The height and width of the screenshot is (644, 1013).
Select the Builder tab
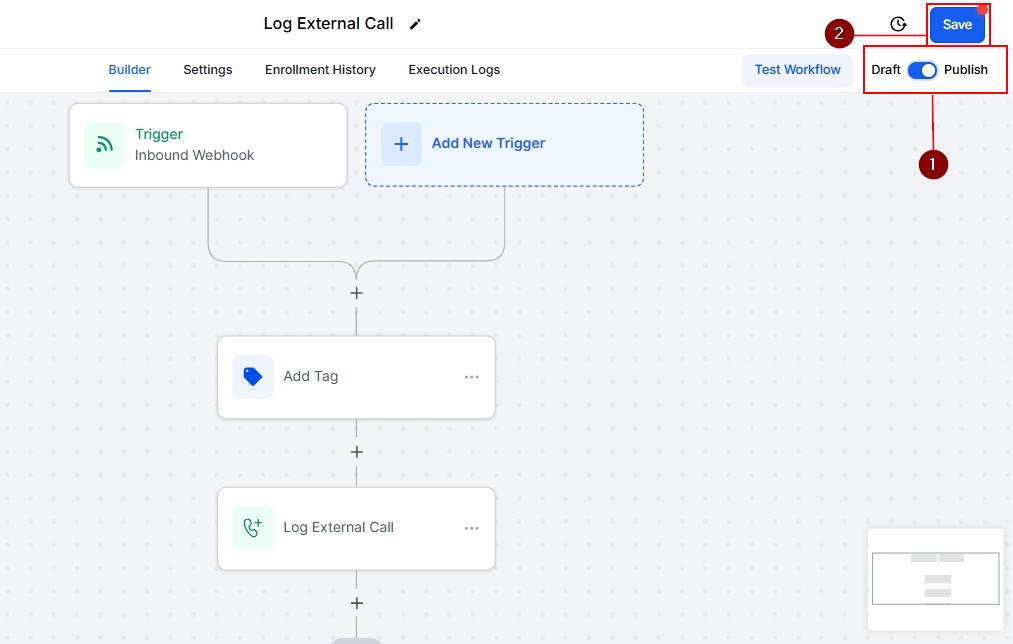[x=130, y=70]
